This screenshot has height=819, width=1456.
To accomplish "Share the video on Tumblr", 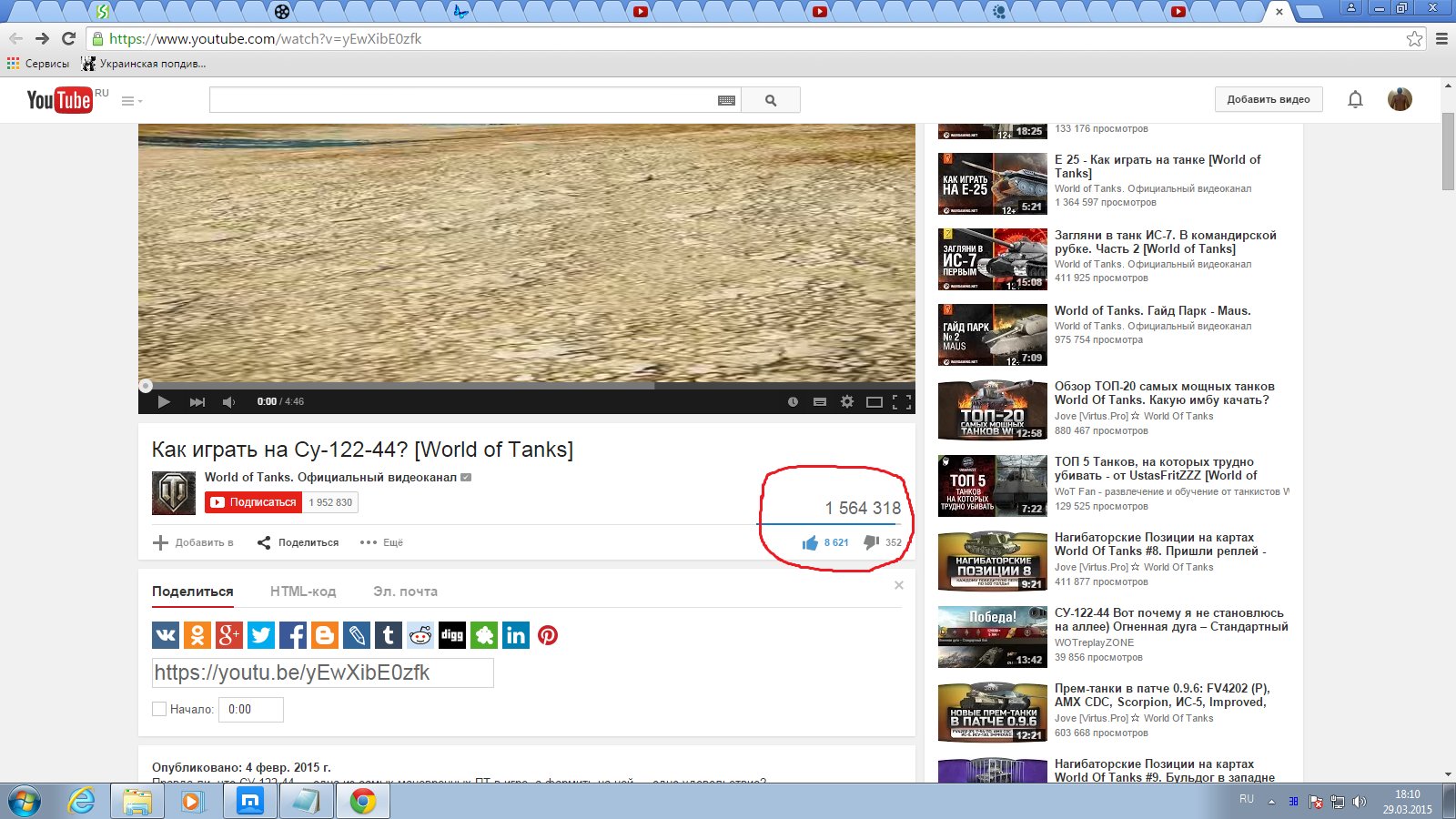I will tap(389, 635).
